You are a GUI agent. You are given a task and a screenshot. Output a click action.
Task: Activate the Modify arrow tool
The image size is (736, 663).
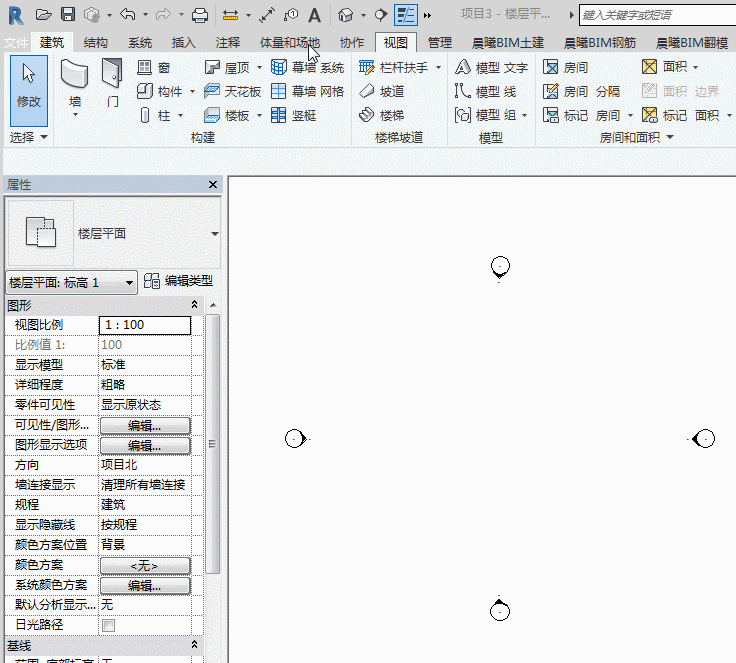tap(29, 91)
